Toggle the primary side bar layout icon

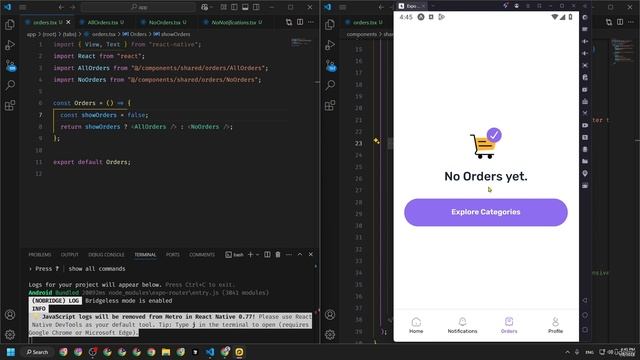coord(234,7)
